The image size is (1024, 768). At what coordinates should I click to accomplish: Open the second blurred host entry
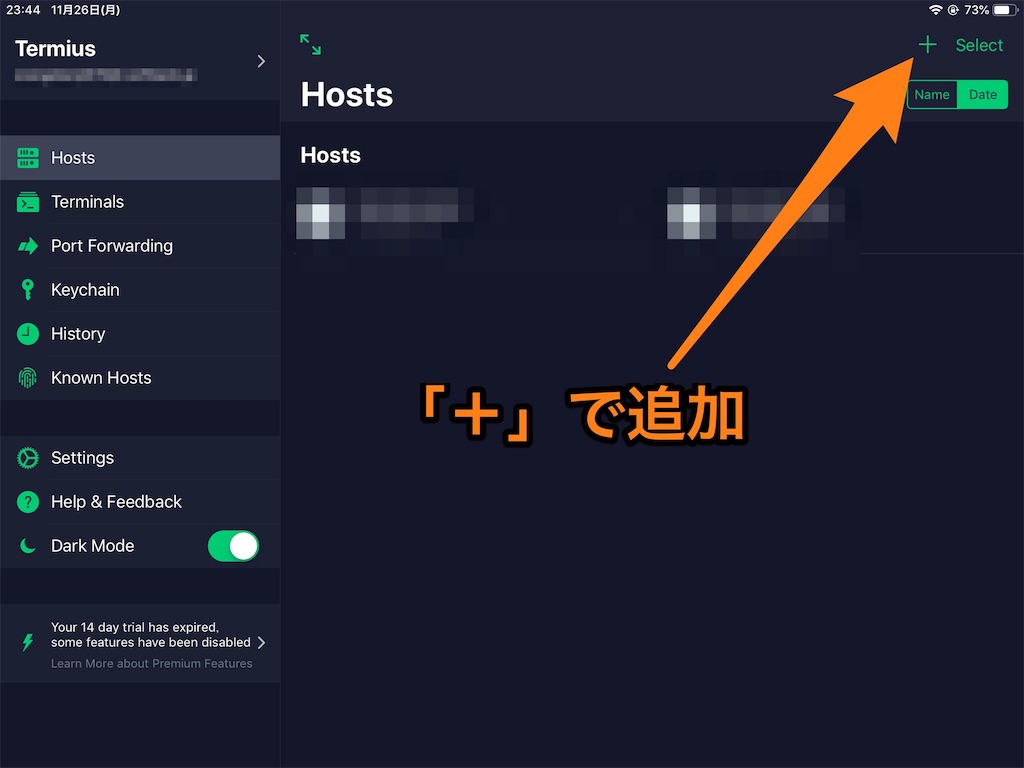pos(756,214)
